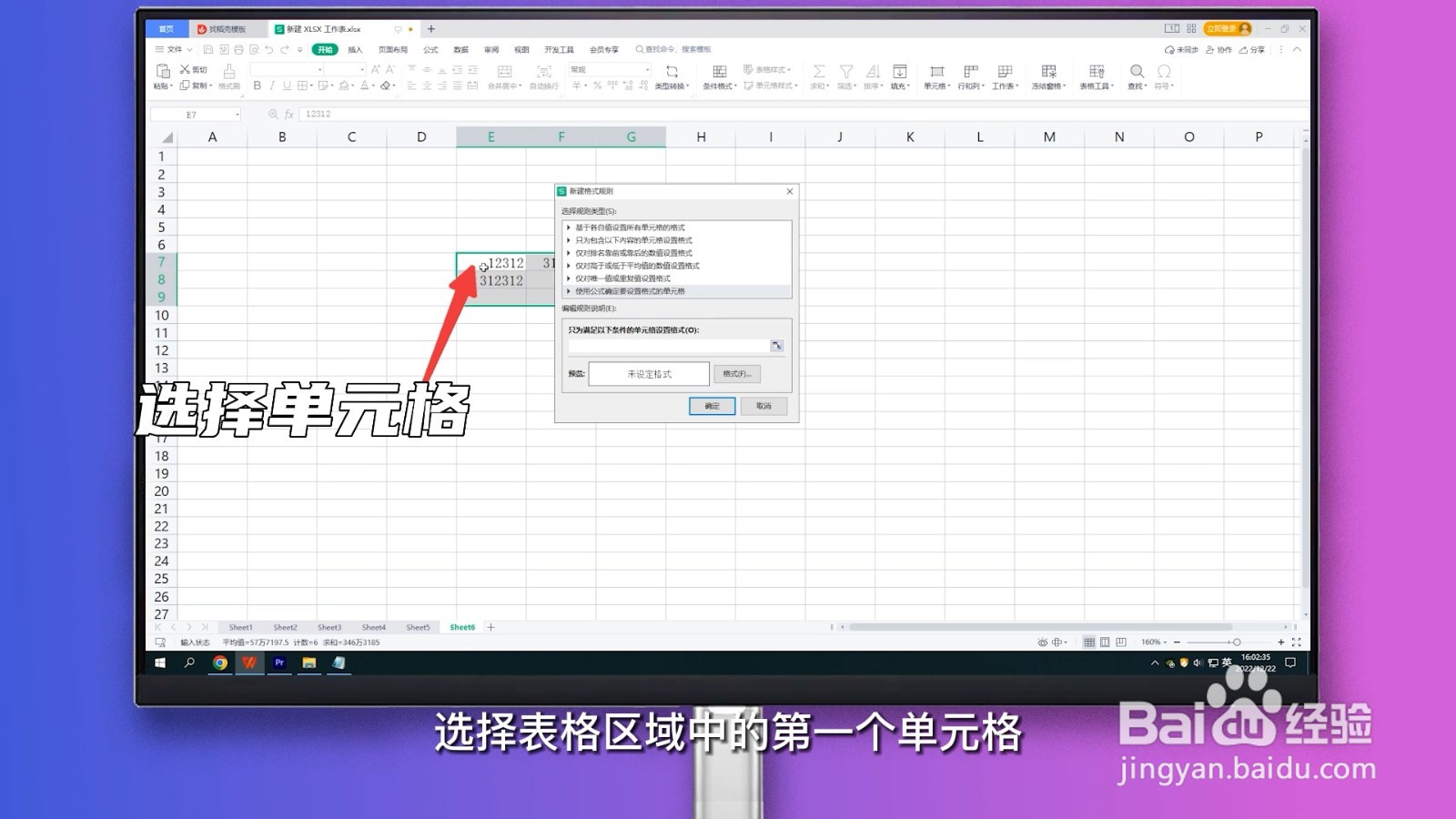
Task: Click the Cancel (取消) button in dialog
Action: (763, 406)
